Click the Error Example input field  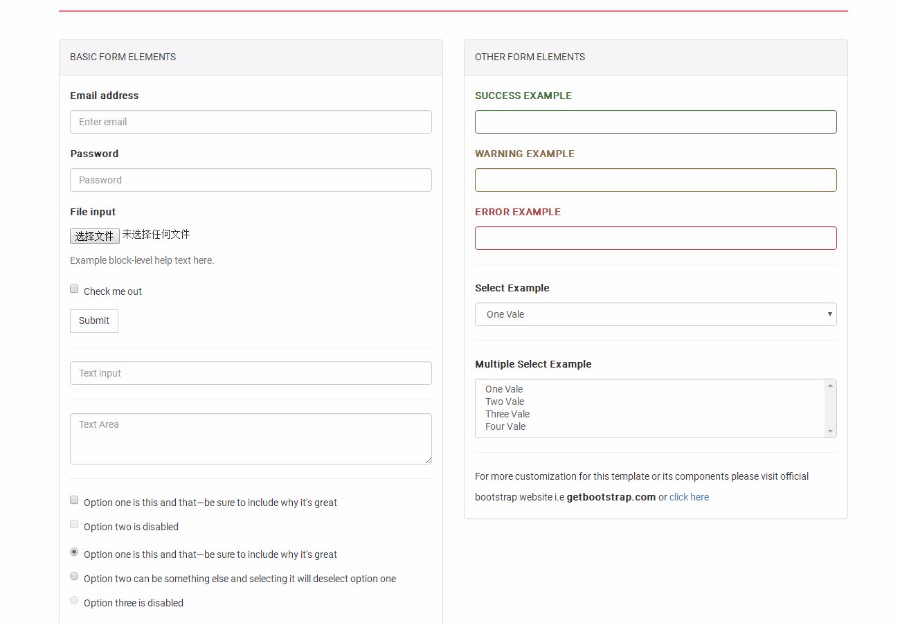tap(655, 238)
